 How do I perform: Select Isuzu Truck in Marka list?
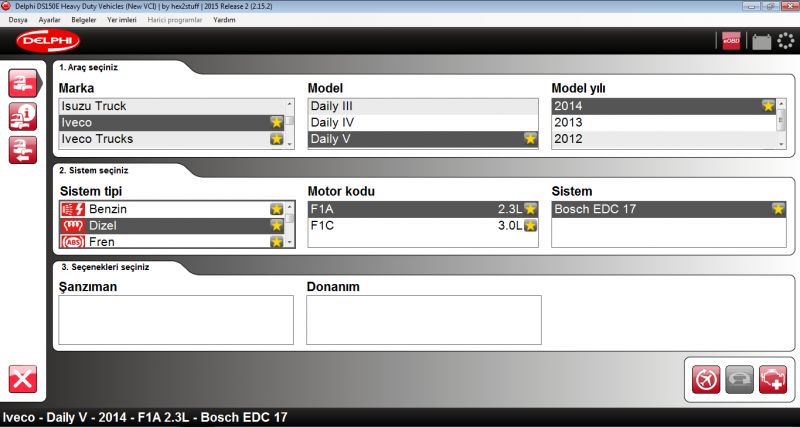point(172,106)
